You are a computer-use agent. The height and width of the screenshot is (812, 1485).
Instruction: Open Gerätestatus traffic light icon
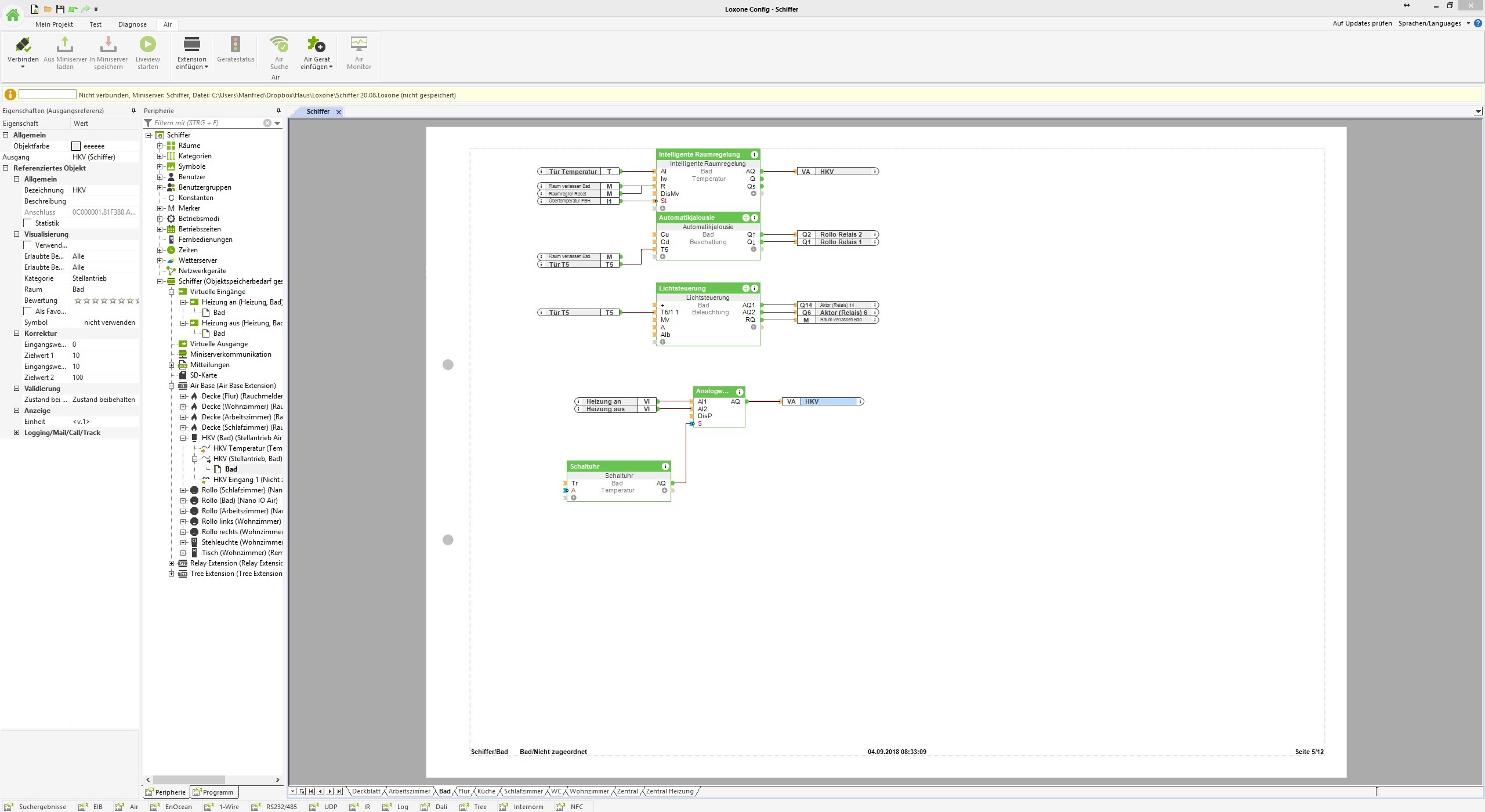(x=236, y=45)
